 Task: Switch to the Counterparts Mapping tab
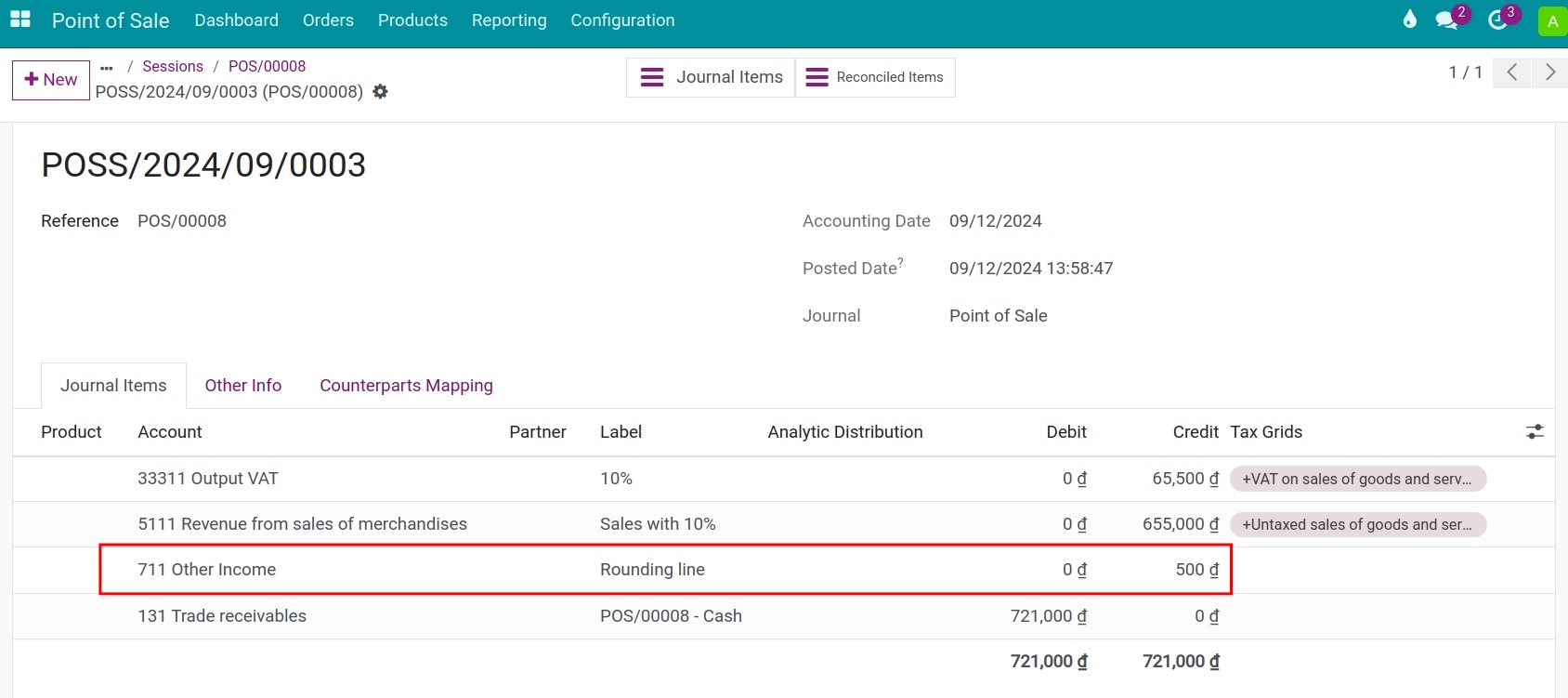(406, 386)
